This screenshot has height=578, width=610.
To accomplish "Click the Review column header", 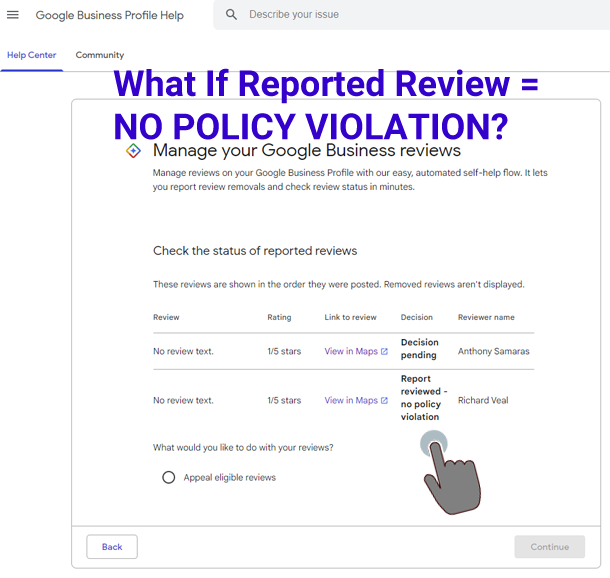I will (166, 317).
